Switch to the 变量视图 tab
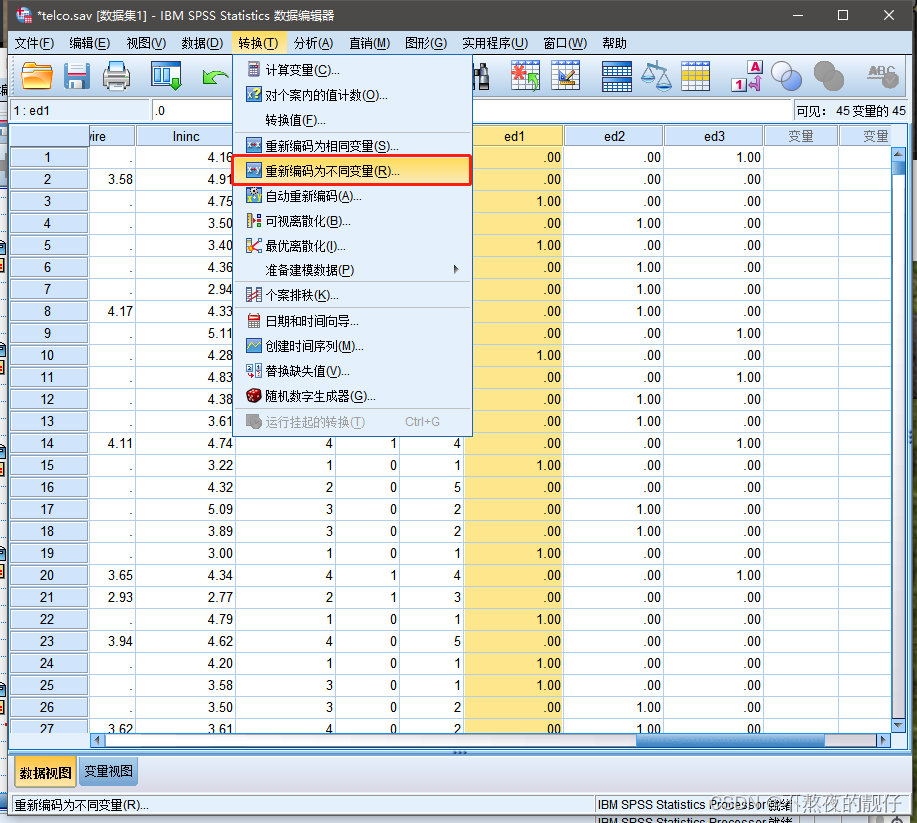Screen dimensions: 917x823 tap(108, 772)
